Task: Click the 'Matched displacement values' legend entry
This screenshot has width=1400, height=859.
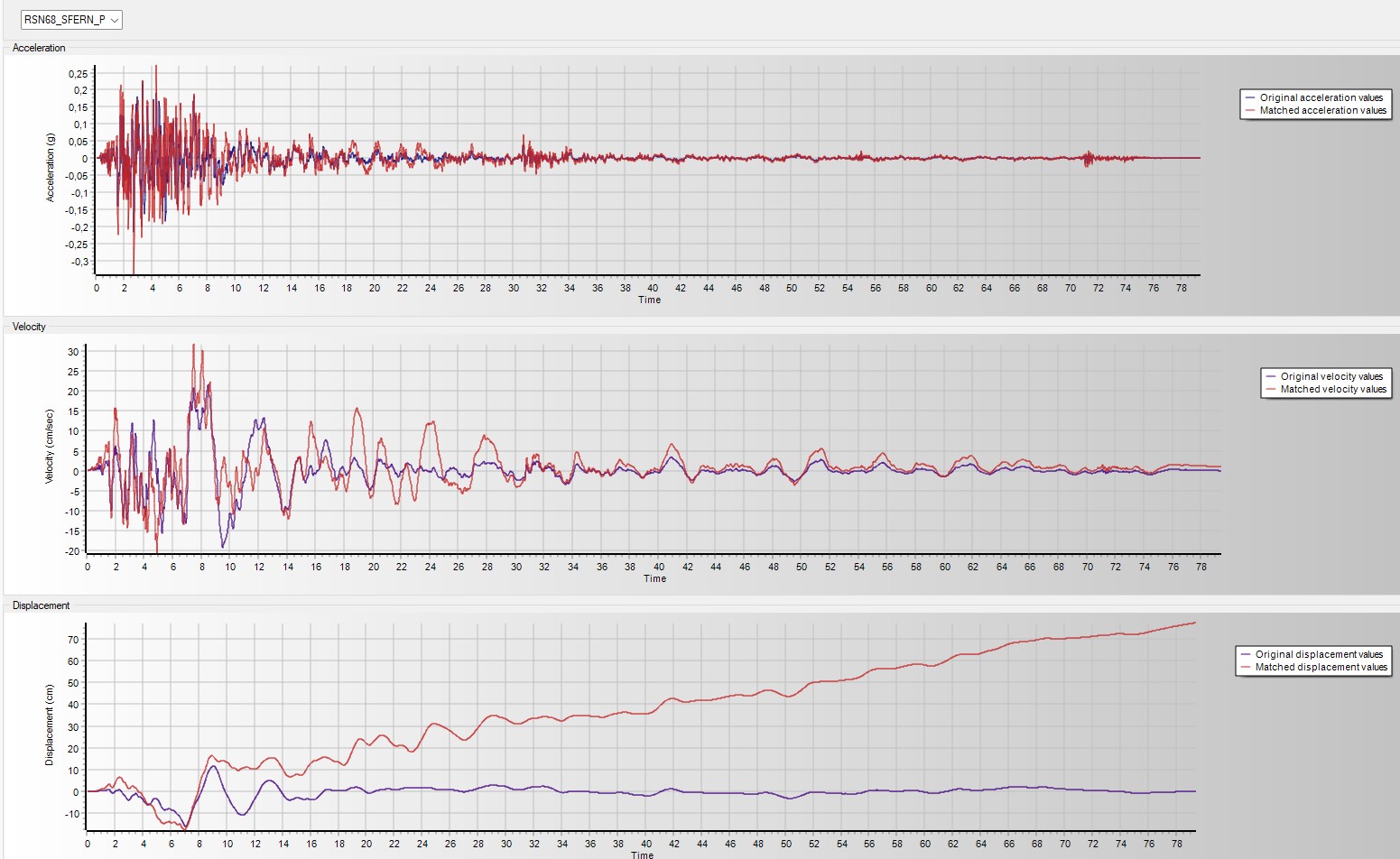Action: point(1321,667)
